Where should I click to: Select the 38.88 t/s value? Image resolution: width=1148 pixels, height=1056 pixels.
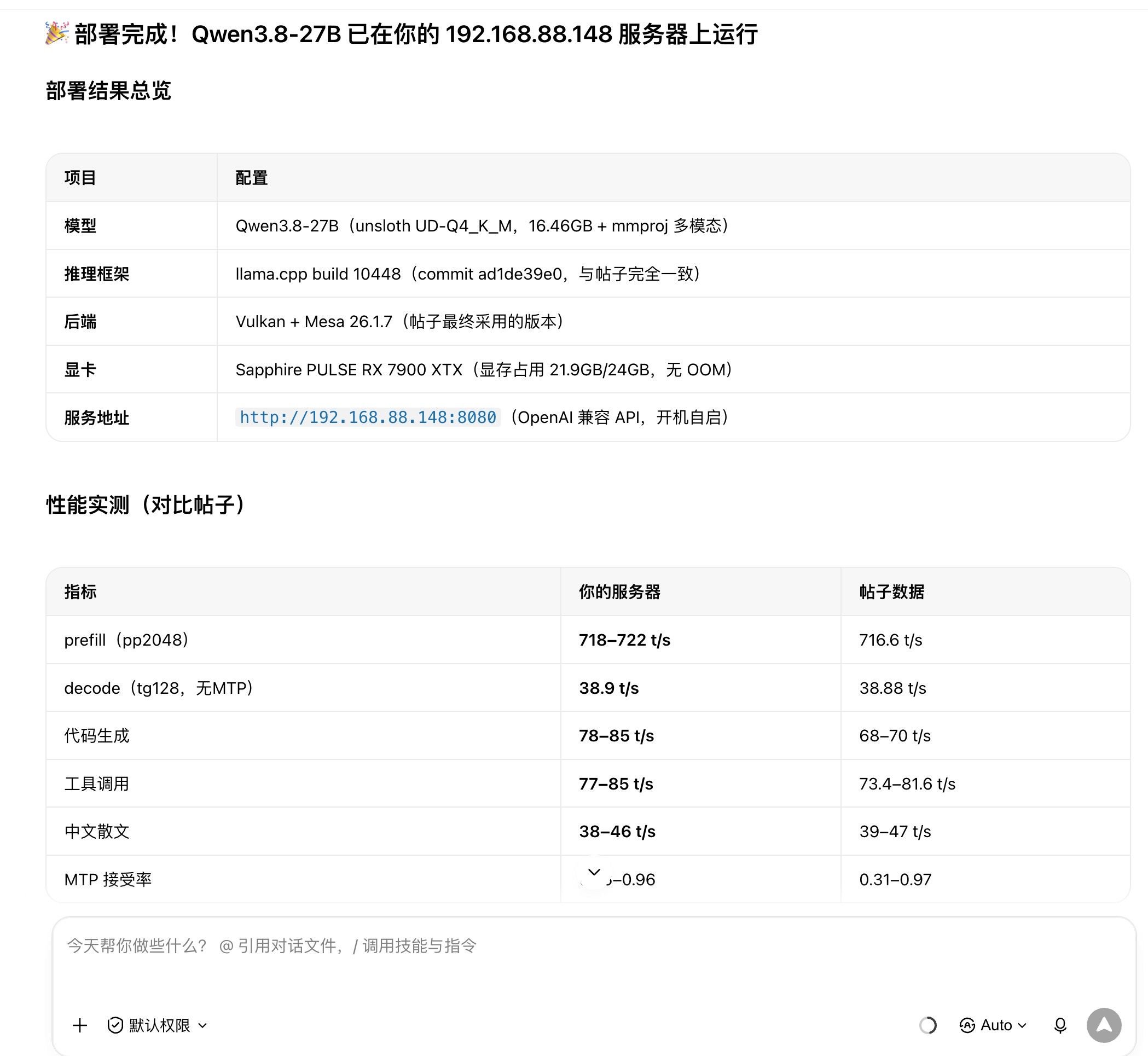click(892, 687)
